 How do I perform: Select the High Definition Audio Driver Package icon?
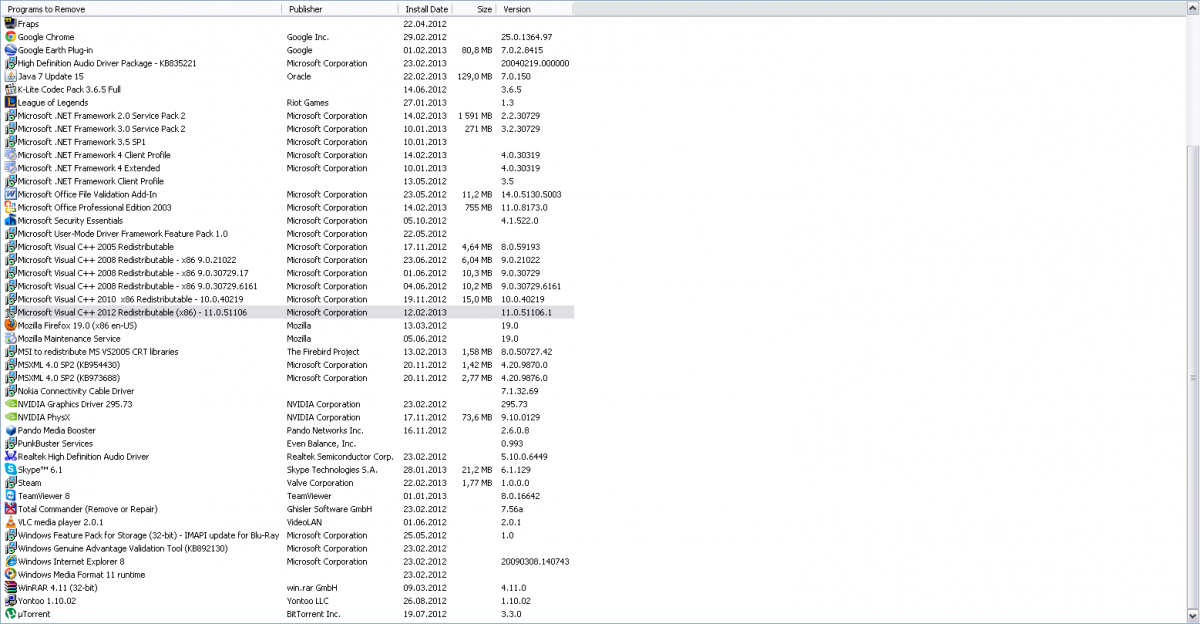pyautogui.click(x=10, y=63)
